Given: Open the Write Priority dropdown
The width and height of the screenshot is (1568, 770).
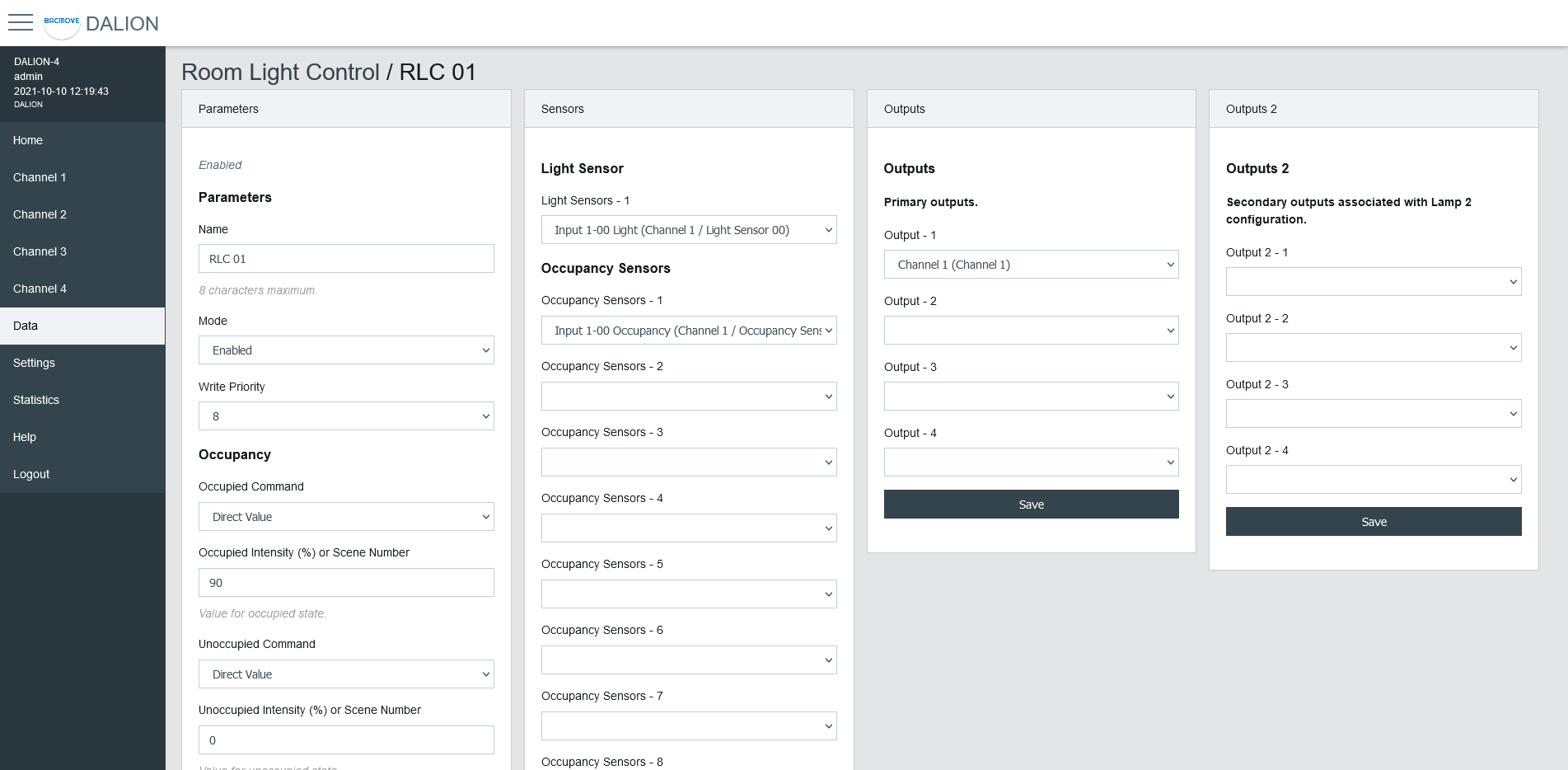Looking at the screenshot, I should [345, 416].
